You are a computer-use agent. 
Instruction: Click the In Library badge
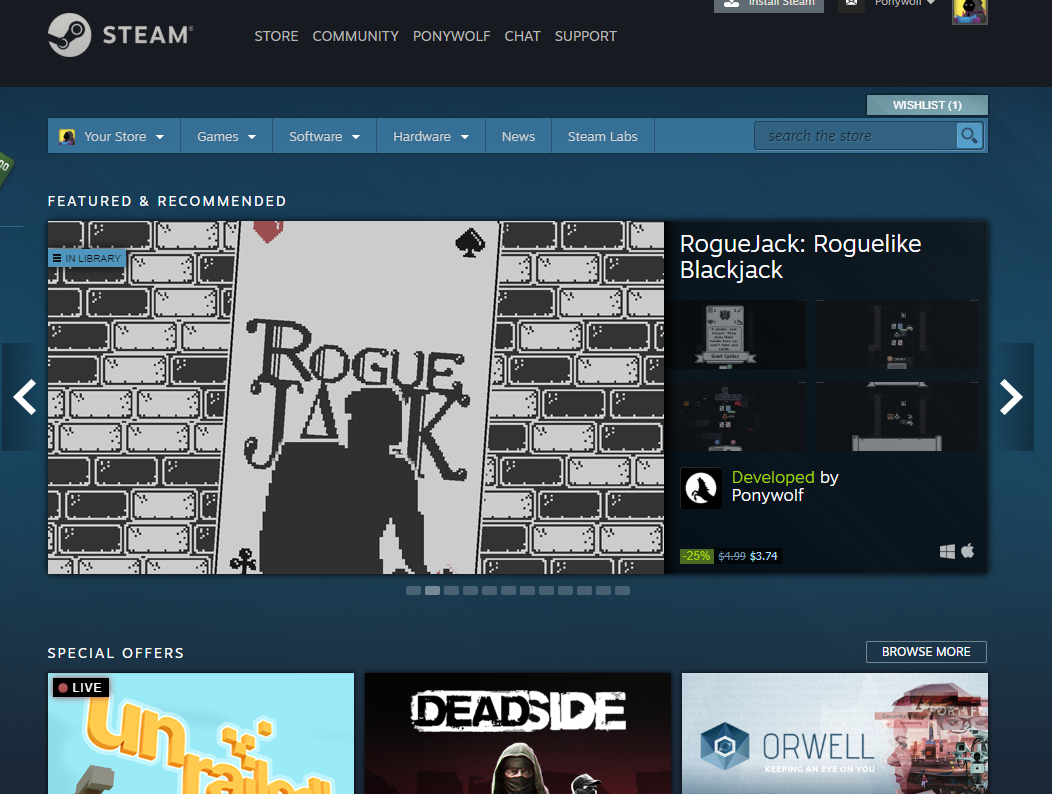87,258
